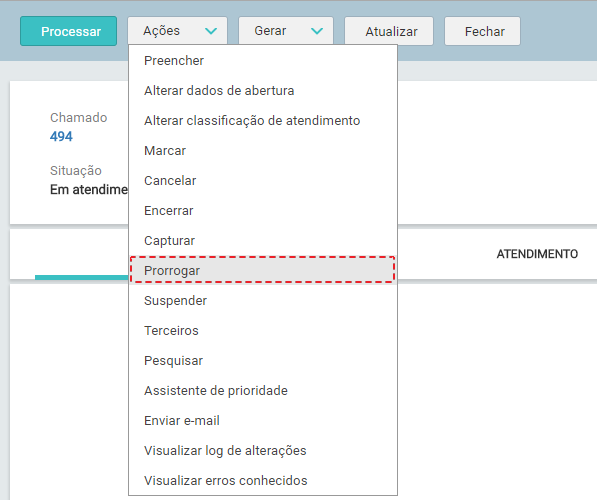Open Visualizar log de alterações
Image resolution: width=597 pixels, height=500 pixels.
click(263, 451)
